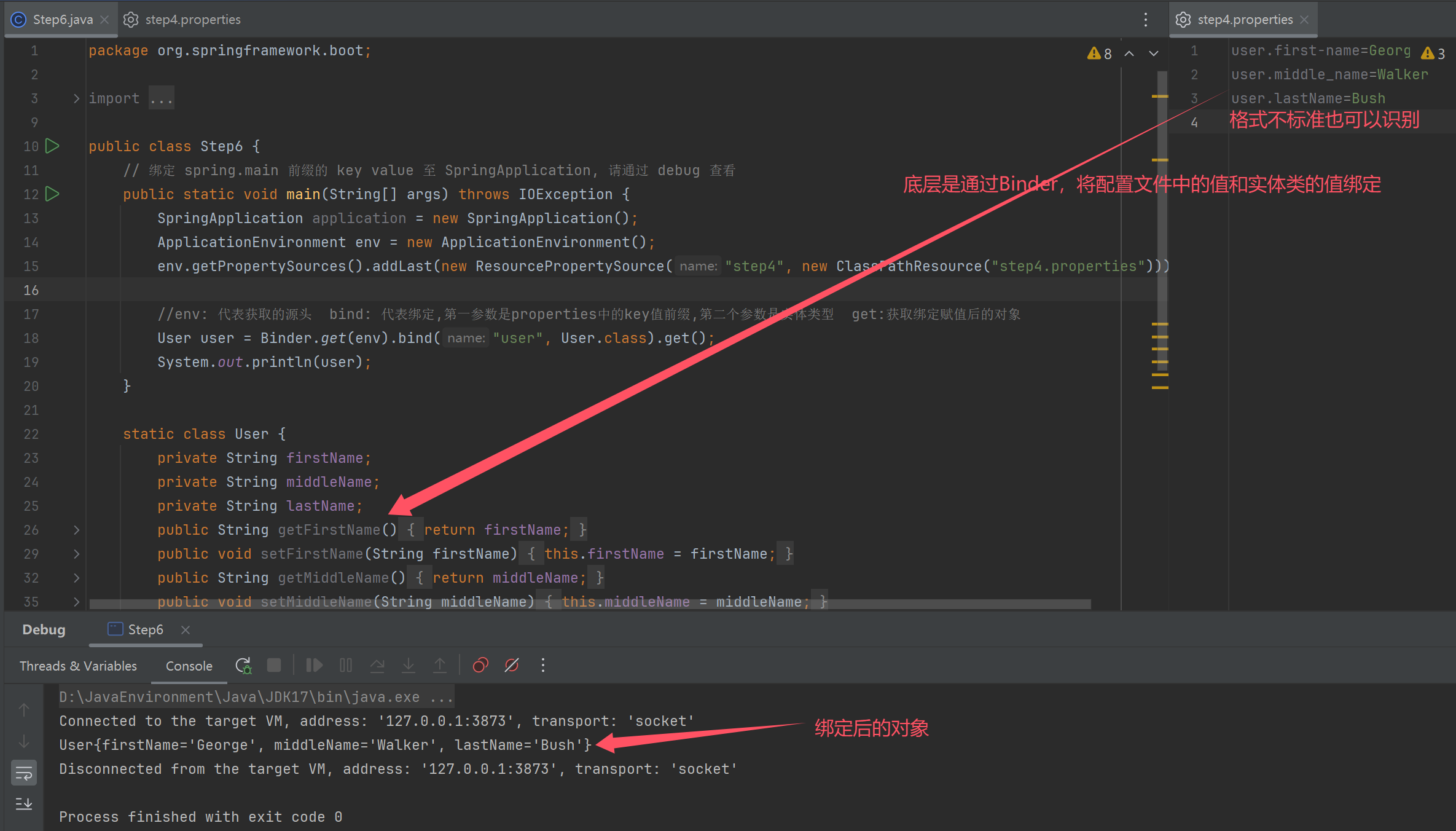Open View Breakpoints dialog
Viewport: 1456px width, 831px height.
(x=480, y=666)
